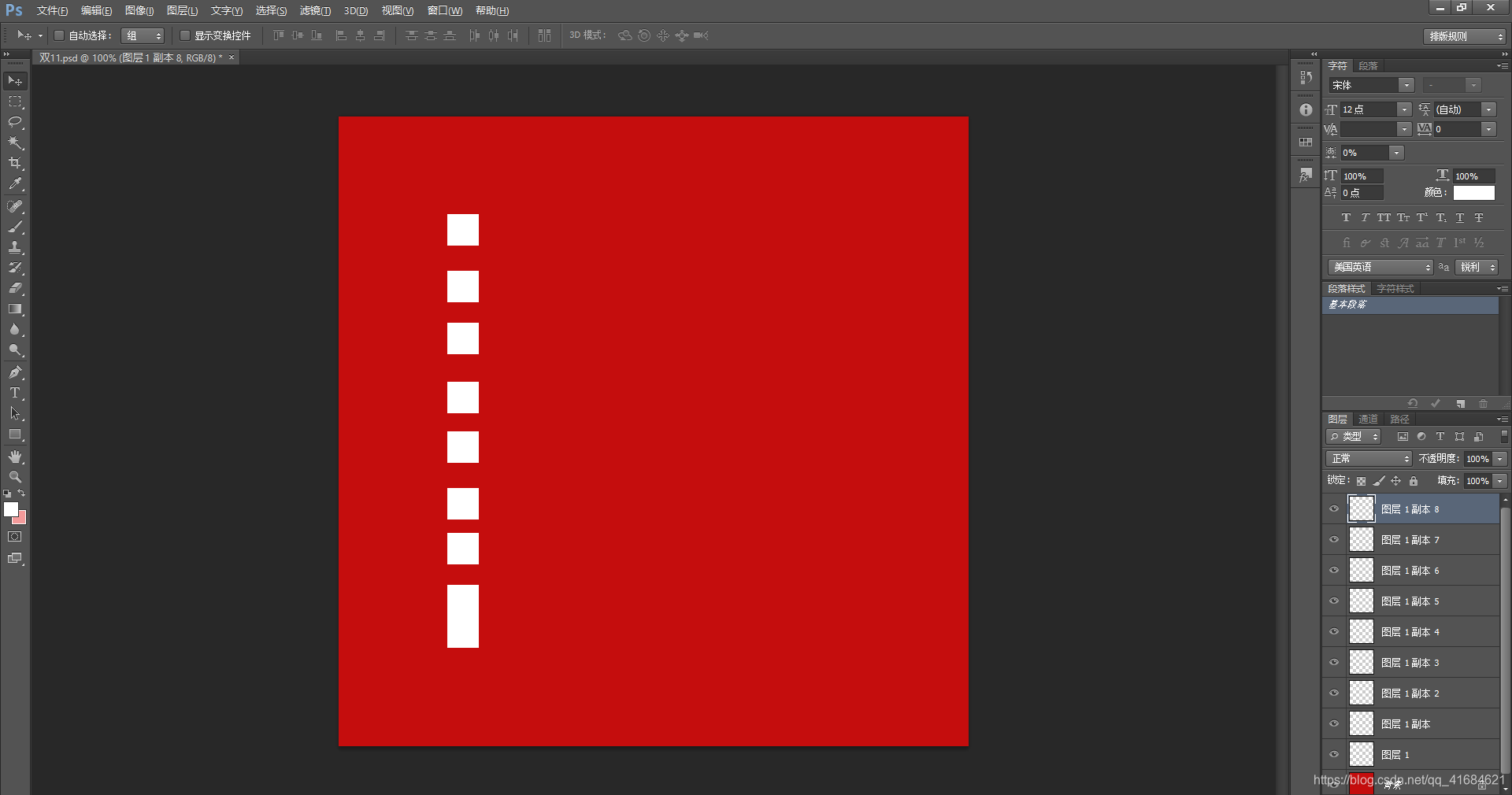This screenshot has height=795, width=1512.
Task: Open the Info panel icon
Action: coord(1306,110)
